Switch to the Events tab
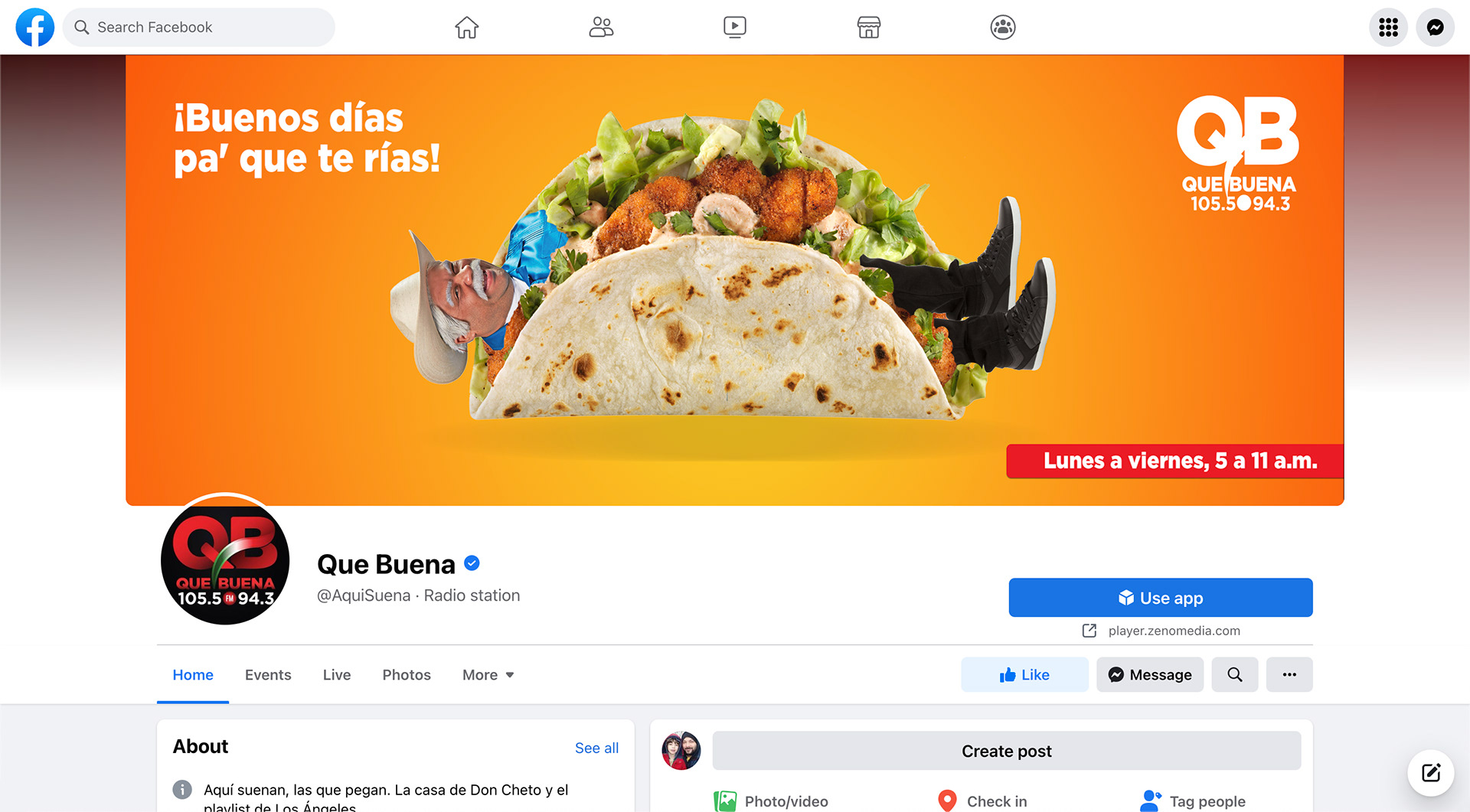 pos(268,675)
